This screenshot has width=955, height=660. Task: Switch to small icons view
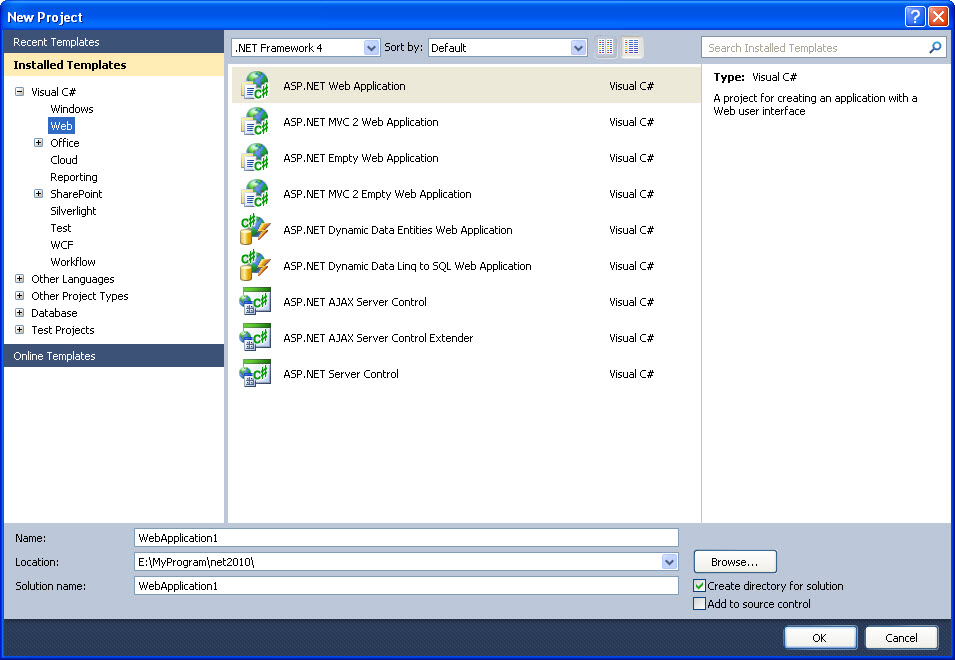(x=605, y=47)
